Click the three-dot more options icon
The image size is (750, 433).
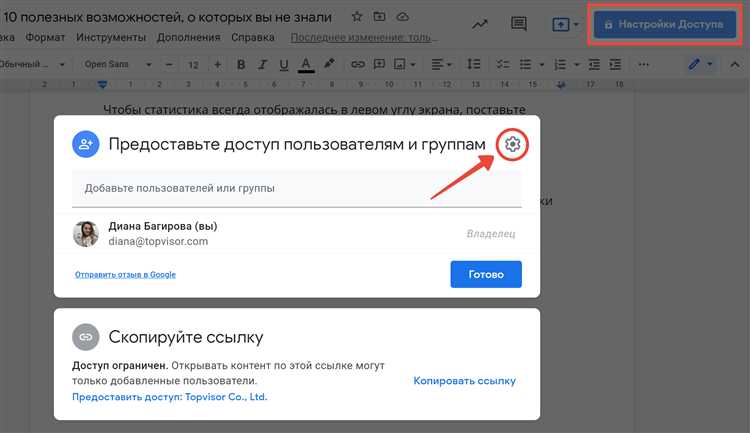coord(644,64)
